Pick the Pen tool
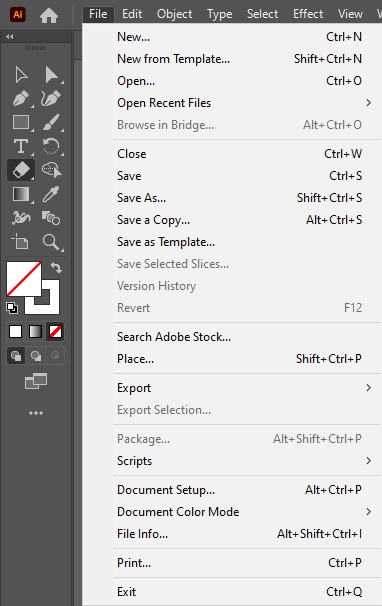This screenshot has width=382, height=606. (21, 99)
